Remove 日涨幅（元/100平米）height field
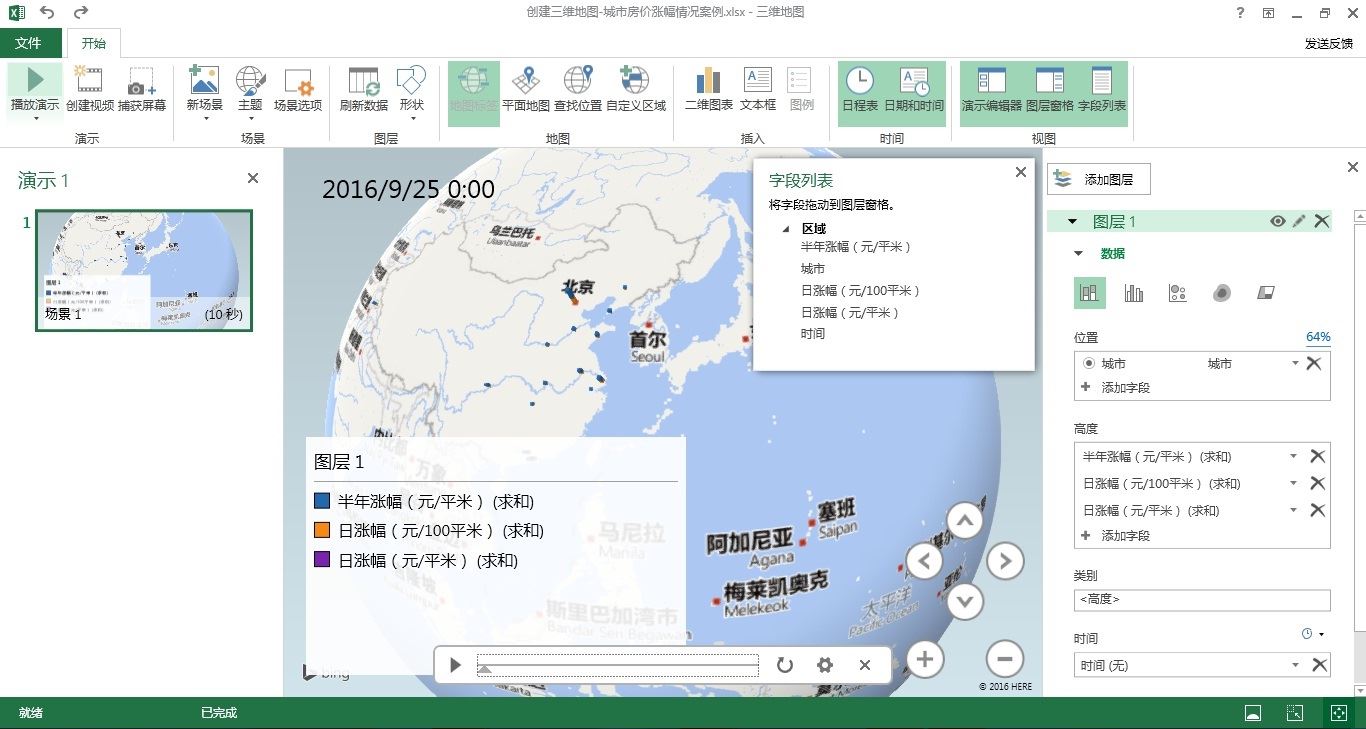1366x729 pixels. [1318, 483]
